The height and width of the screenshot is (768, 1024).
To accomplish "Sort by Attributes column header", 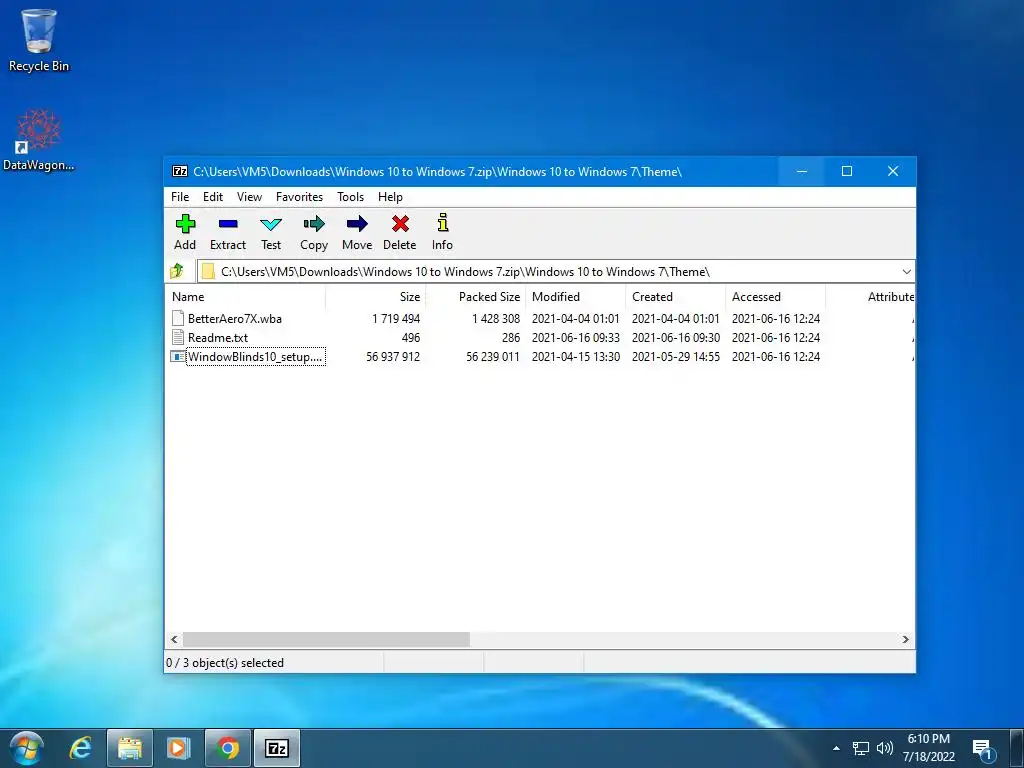I will click(871, 296).
